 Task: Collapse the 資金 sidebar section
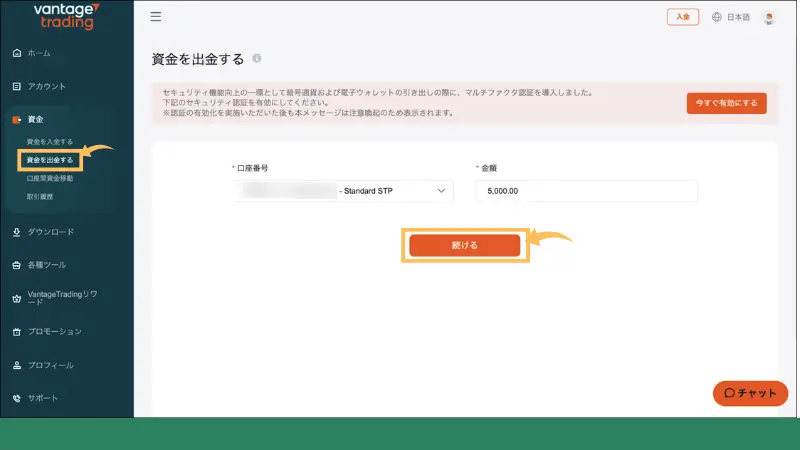tap(35, 119)
